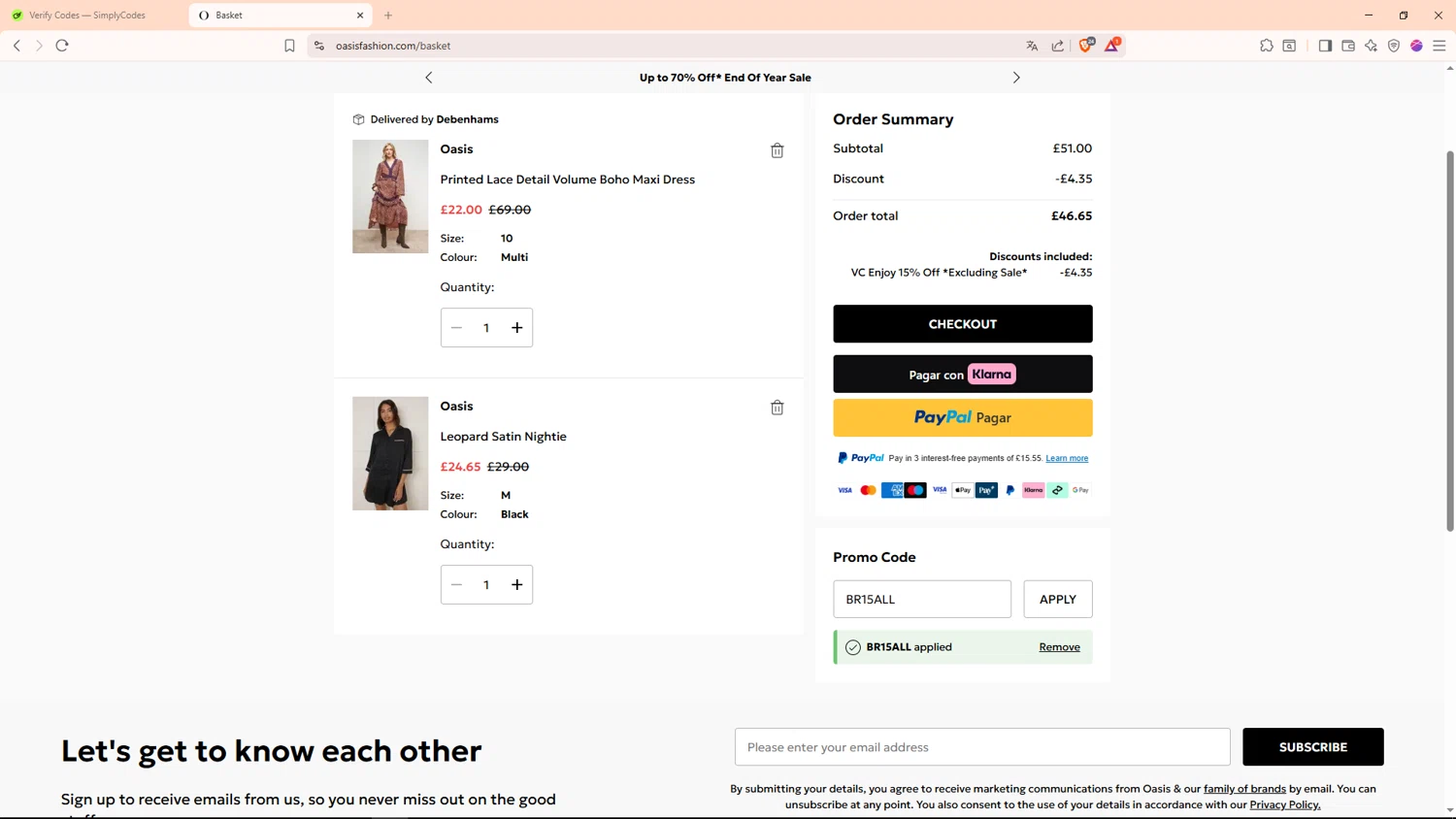Remove the Leopard Satin Nightie via trash icon
This screenshot has width=1456, height=819.
(x=777, y=408)
